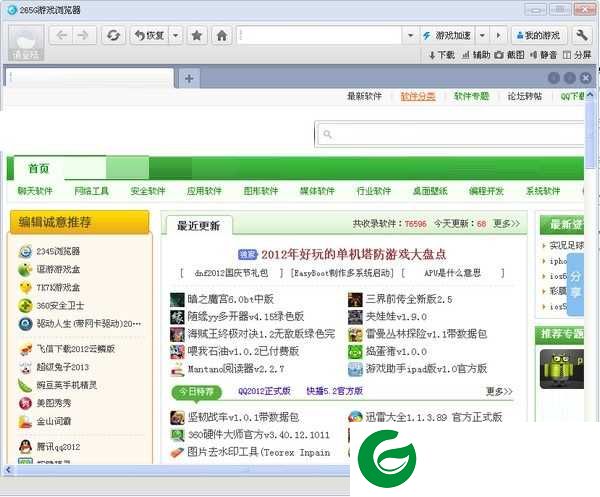Open 媒体软件 category
The height and width of the screenshot is (497, 600).
click(317, 191)
